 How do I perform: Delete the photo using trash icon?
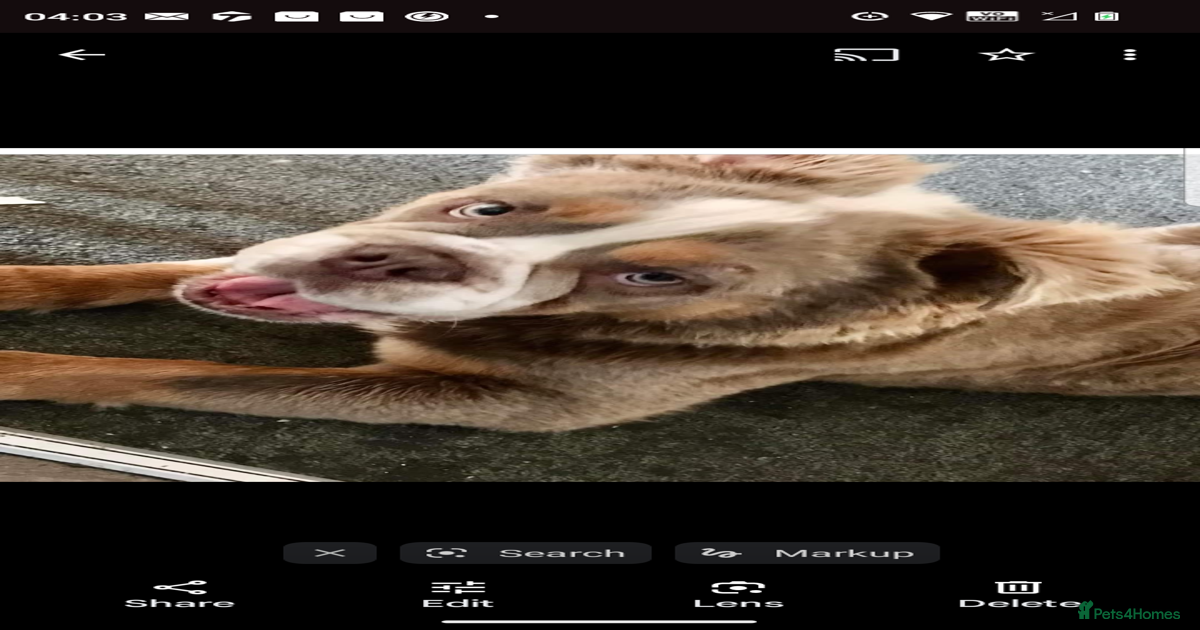coord(1018,595)
